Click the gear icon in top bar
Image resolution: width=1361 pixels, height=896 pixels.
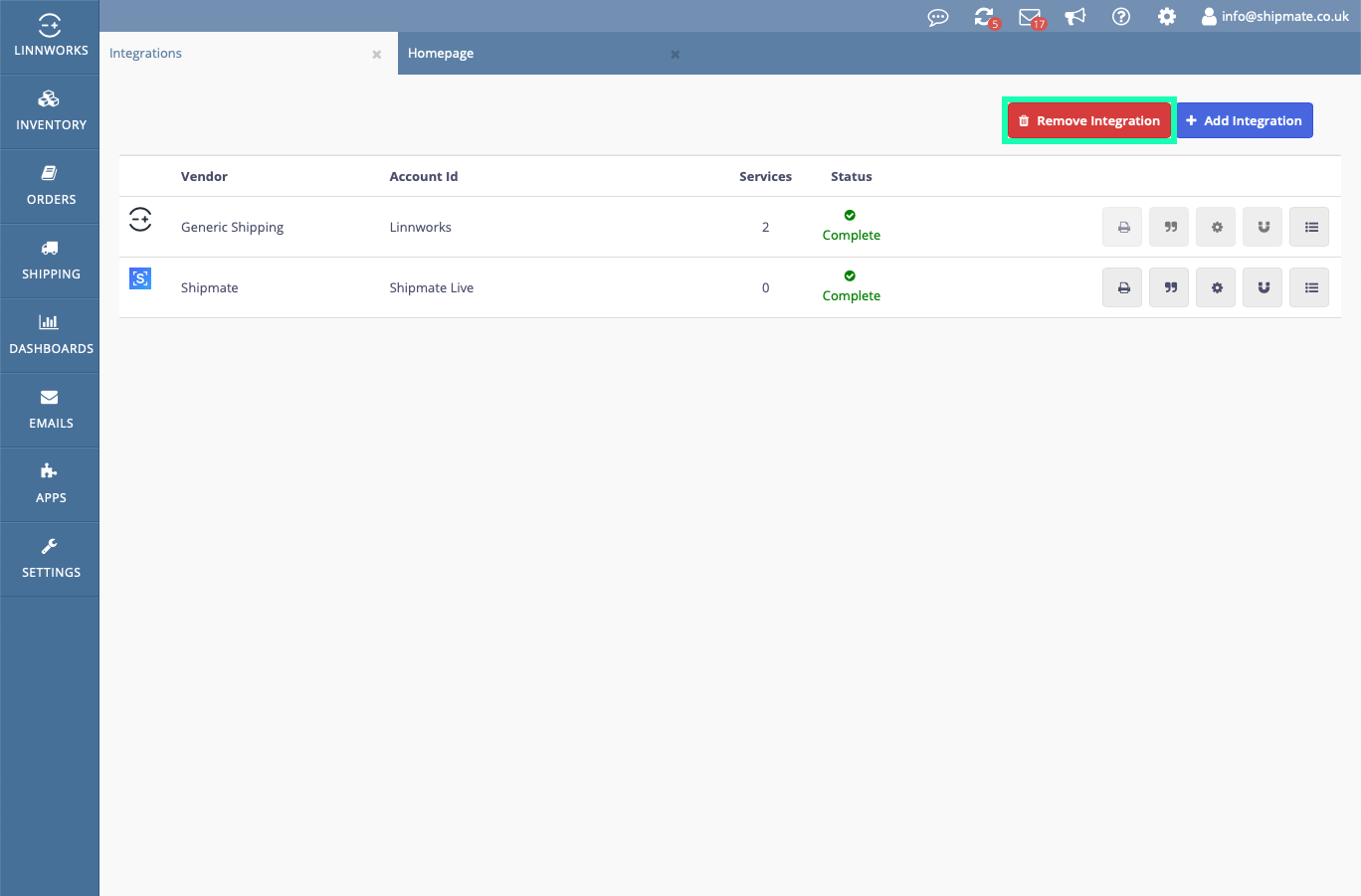(1167, 16)
